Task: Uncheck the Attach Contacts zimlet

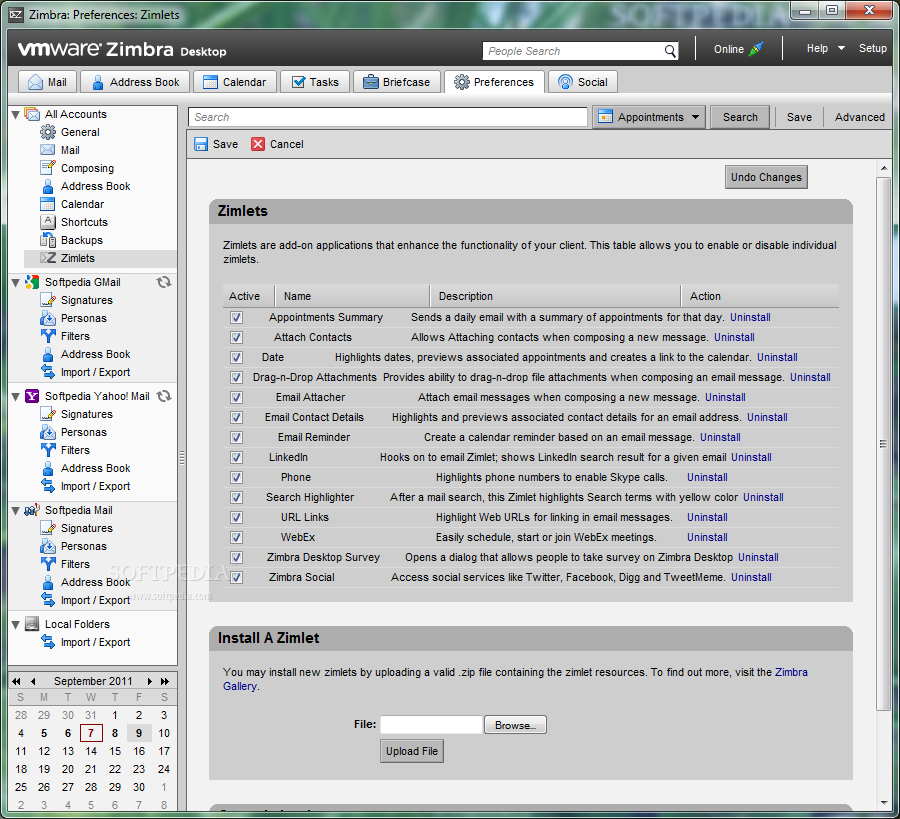Action: click(x=236, y=337)
